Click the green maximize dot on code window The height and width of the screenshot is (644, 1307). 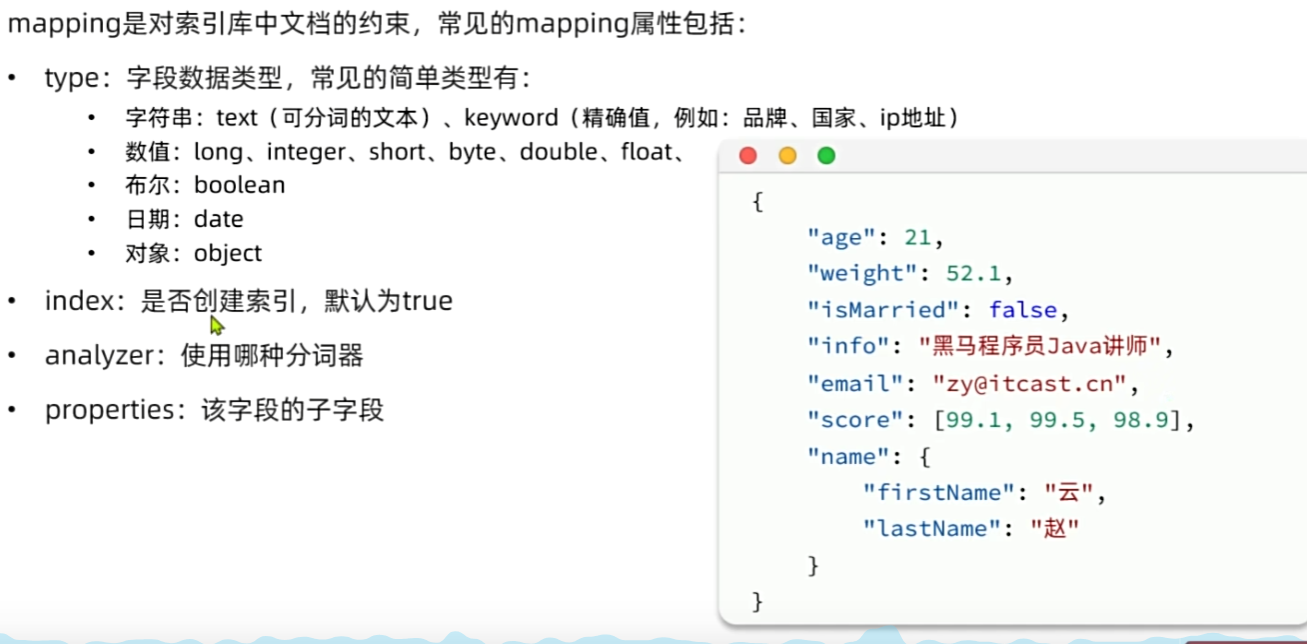826,156
